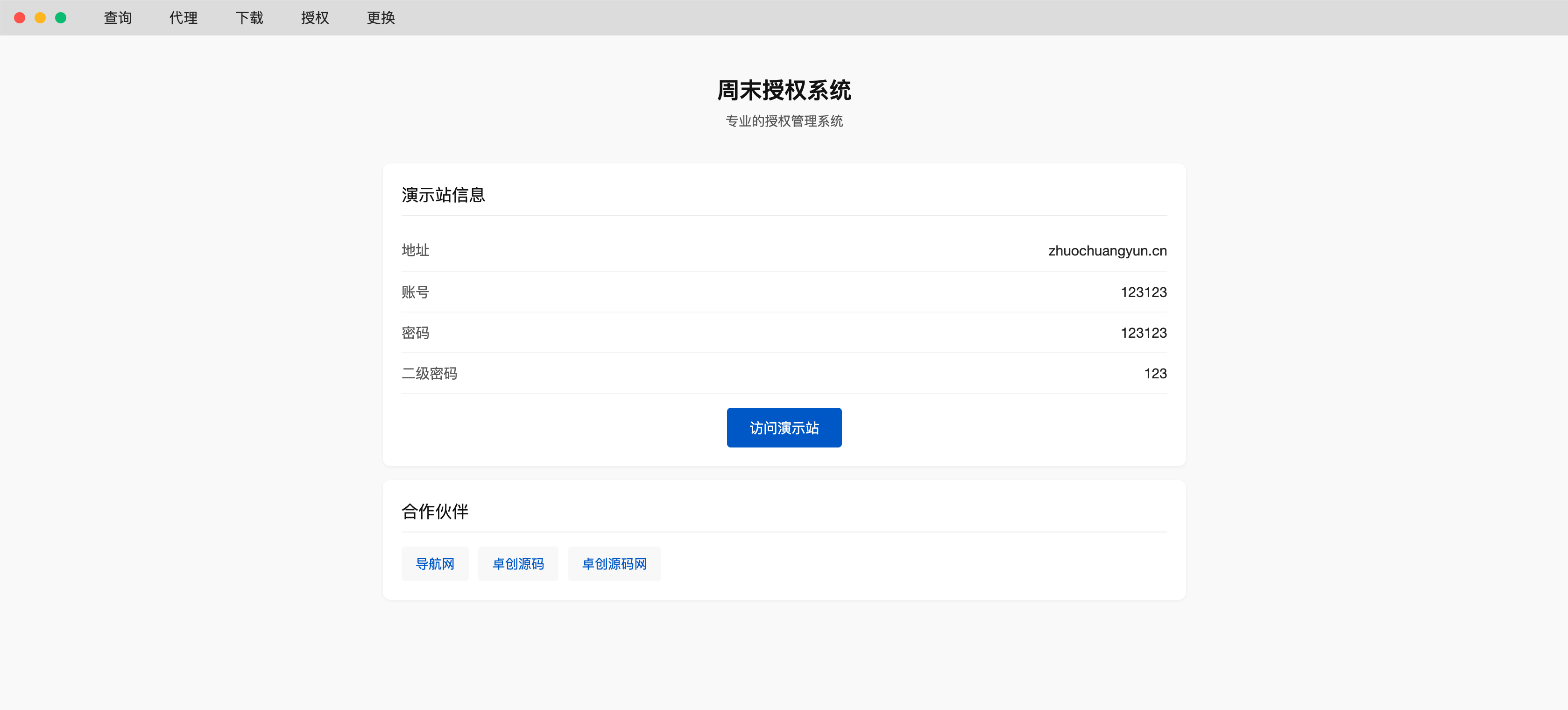Open the 查询 menu item
This screenshot has height=710, width=1568.
point(118,18)
